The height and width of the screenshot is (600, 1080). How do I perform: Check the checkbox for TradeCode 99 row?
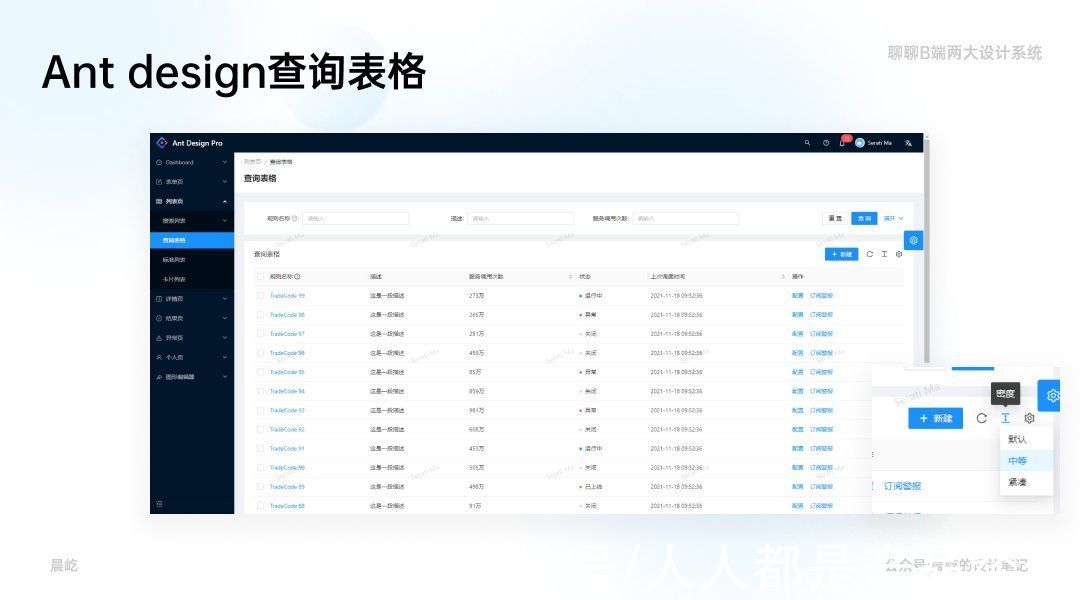pos(258,295)
